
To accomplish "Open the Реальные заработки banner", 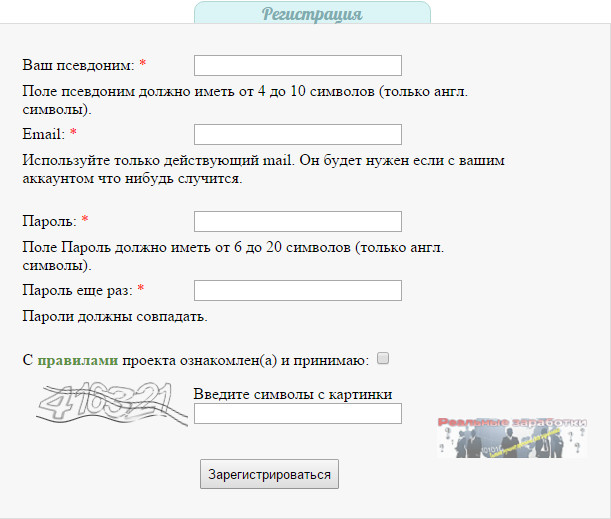I will pos(511,437).
